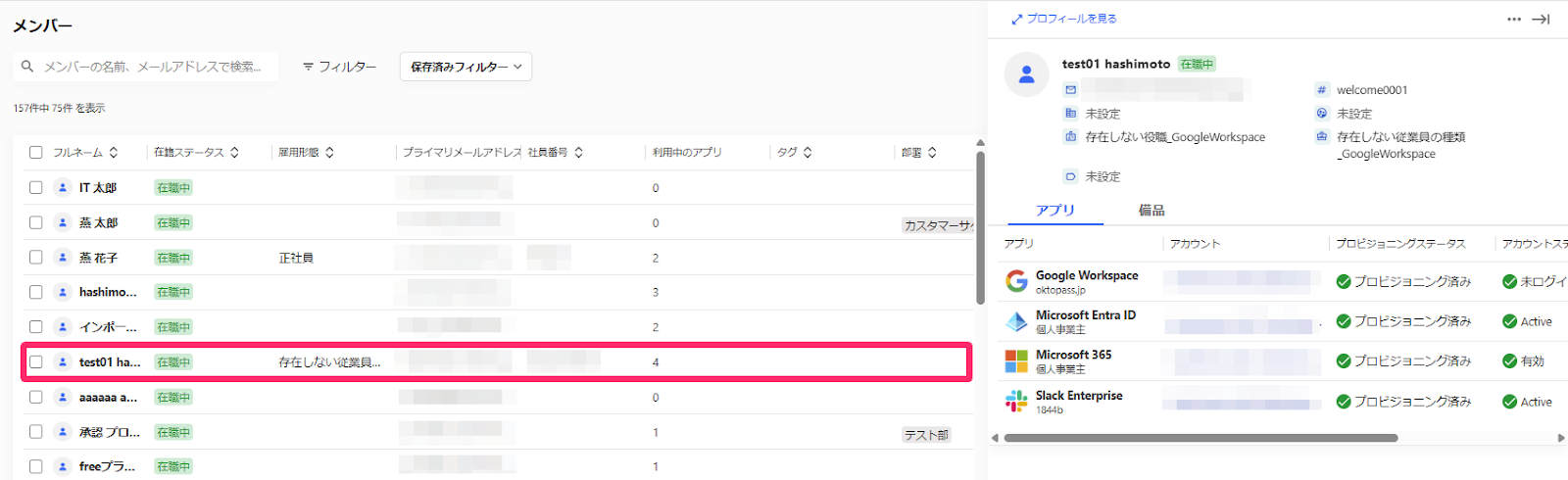
Task: Open the プロフィールを見る link
Action: pos(1064,19)
